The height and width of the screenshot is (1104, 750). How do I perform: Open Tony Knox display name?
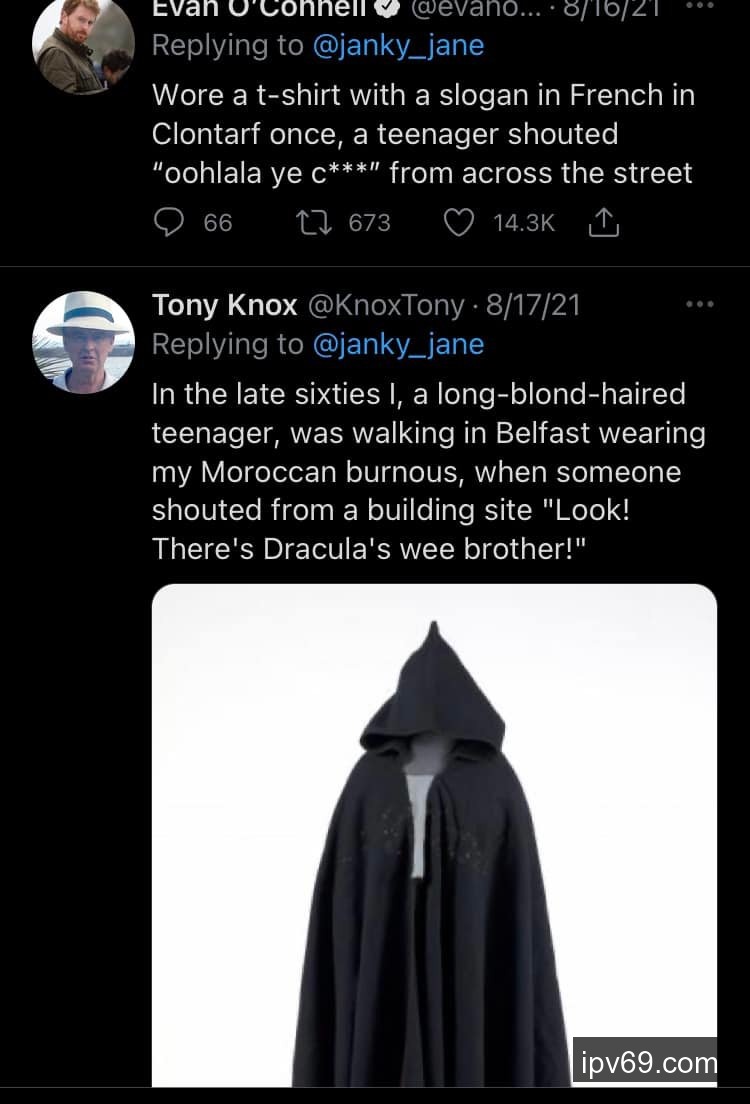[x=224, y=305]
